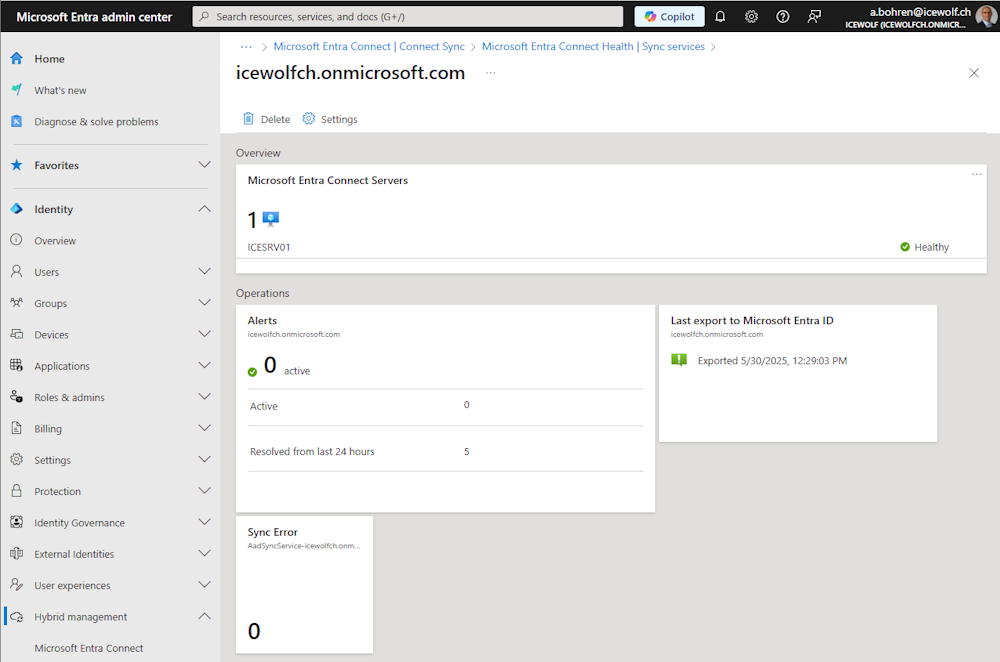Click Diagnose & solve problems icon

click(x=17, y=121)
